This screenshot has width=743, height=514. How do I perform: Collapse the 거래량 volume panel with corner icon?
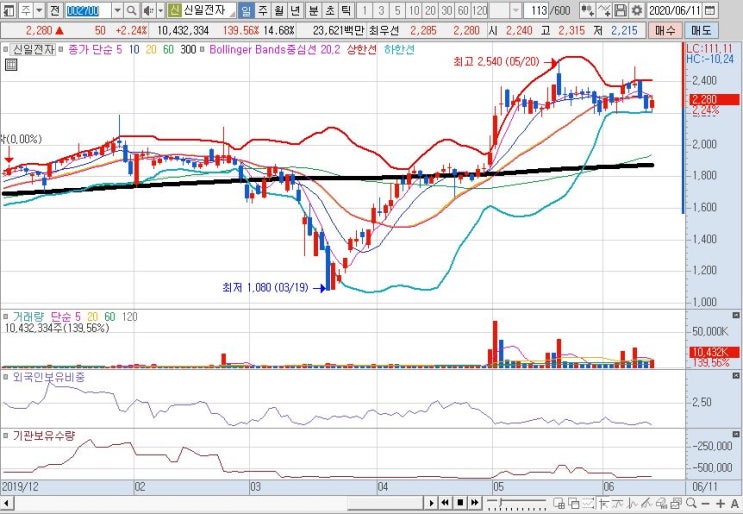click(736, 315)
